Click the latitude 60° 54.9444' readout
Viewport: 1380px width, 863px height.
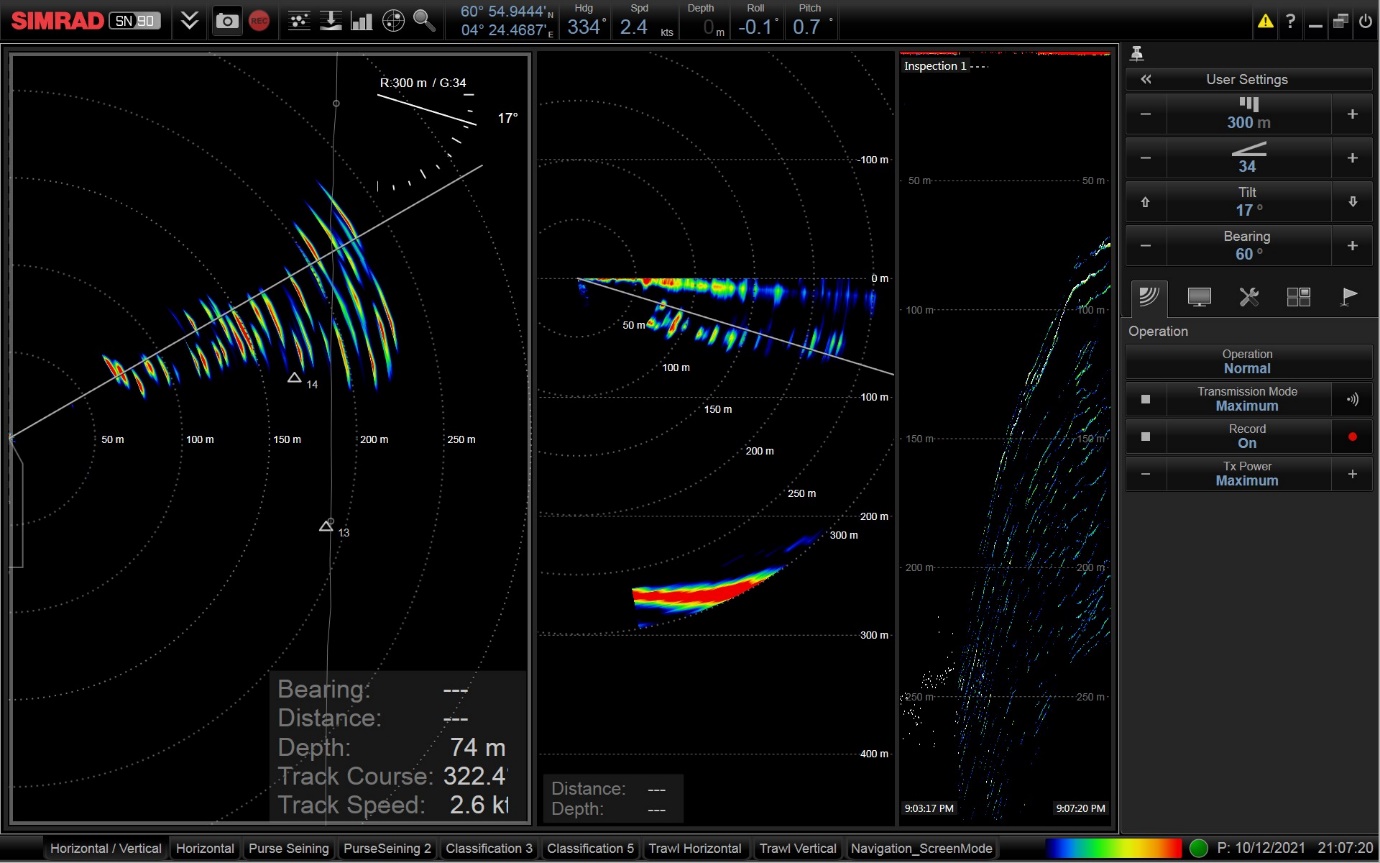coord(507,12)
